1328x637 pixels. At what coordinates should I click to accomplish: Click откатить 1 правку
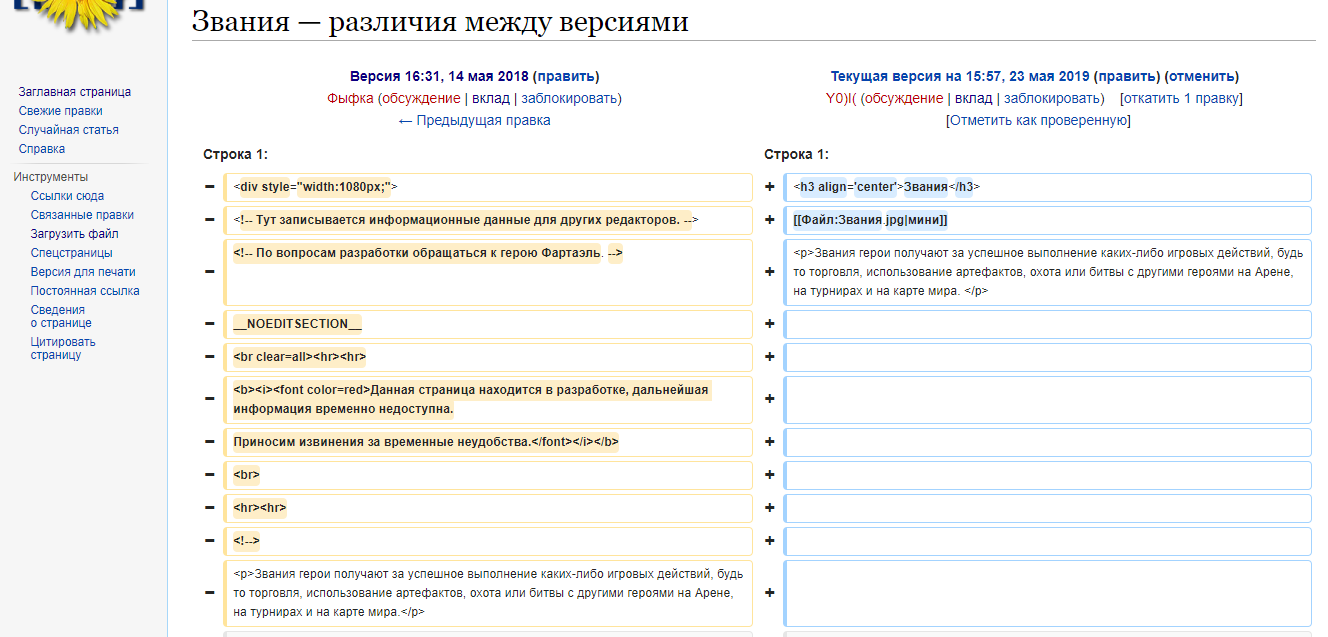point(1181,98)
